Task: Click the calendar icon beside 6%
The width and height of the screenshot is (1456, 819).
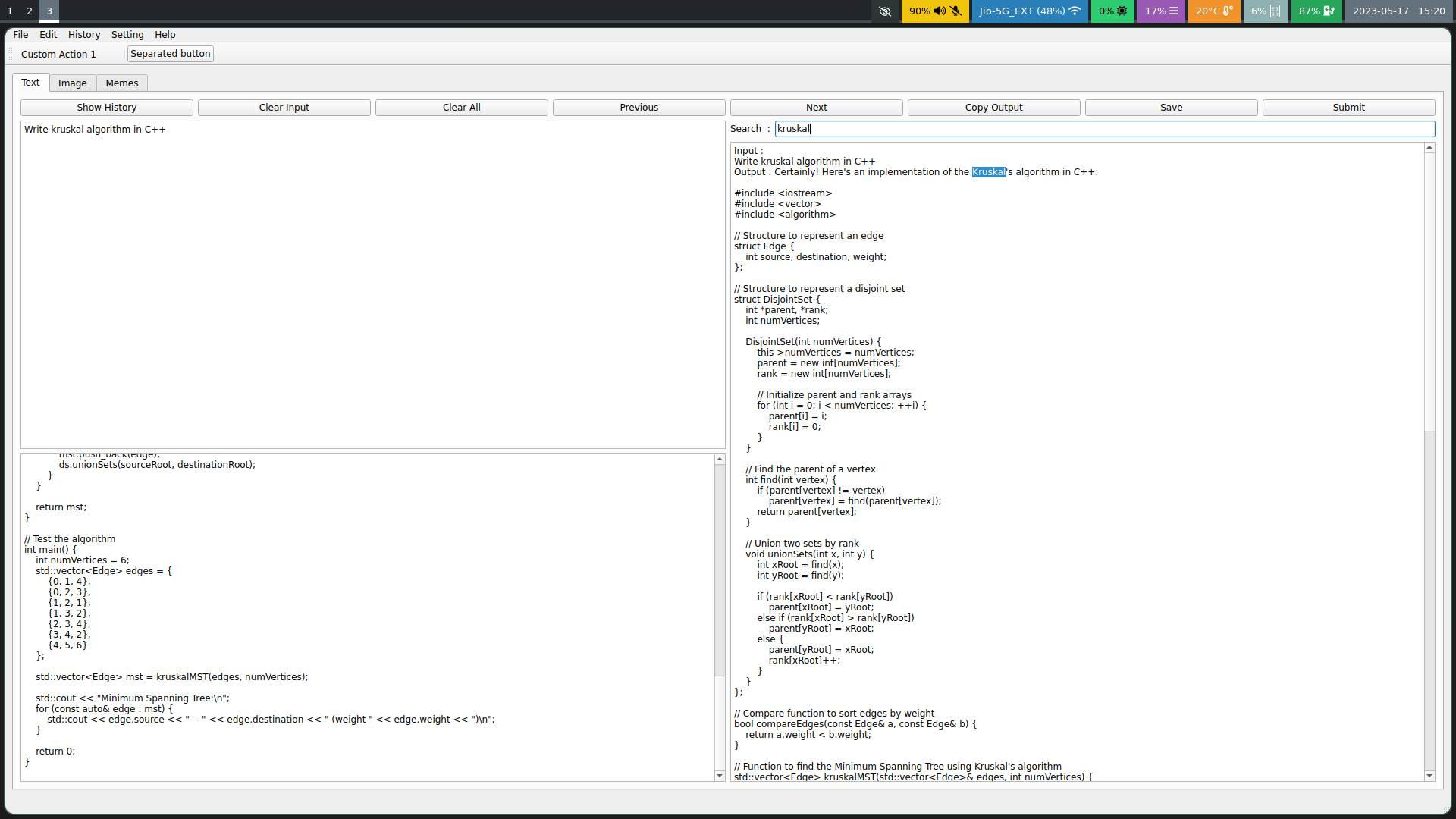Action: tap(1274, 11)
